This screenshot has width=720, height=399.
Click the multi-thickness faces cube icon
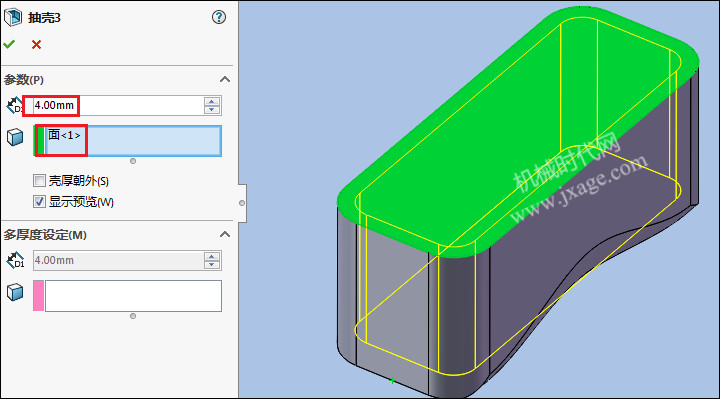click(x=15, y=292)
